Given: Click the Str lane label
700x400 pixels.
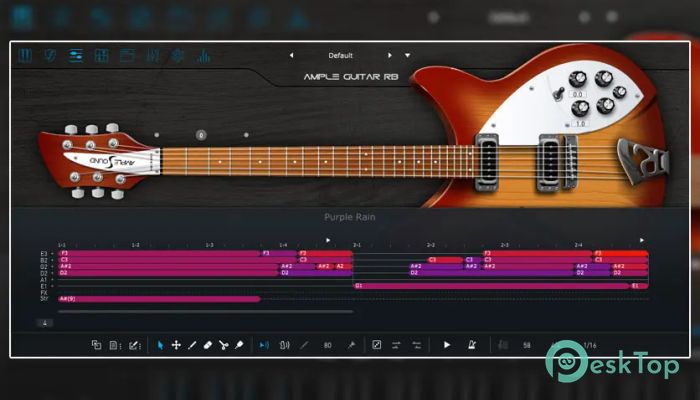Looking at the screenshot, I should [44, 299].
